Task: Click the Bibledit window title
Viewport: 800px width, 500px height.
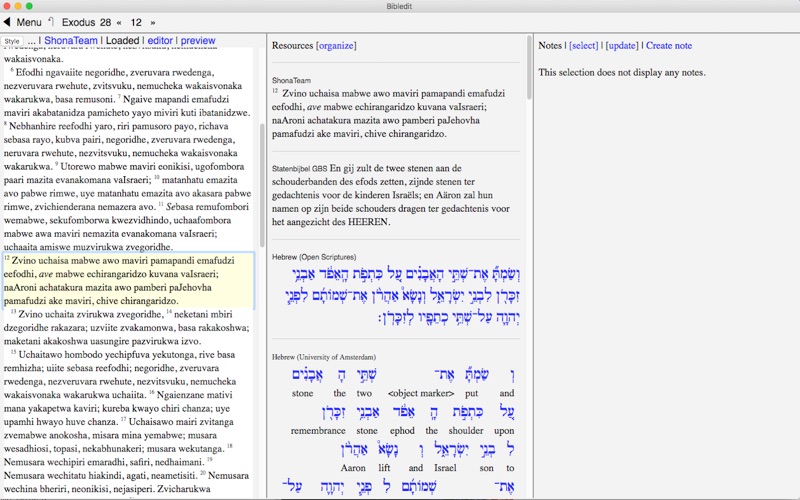Action: (399, 6)
